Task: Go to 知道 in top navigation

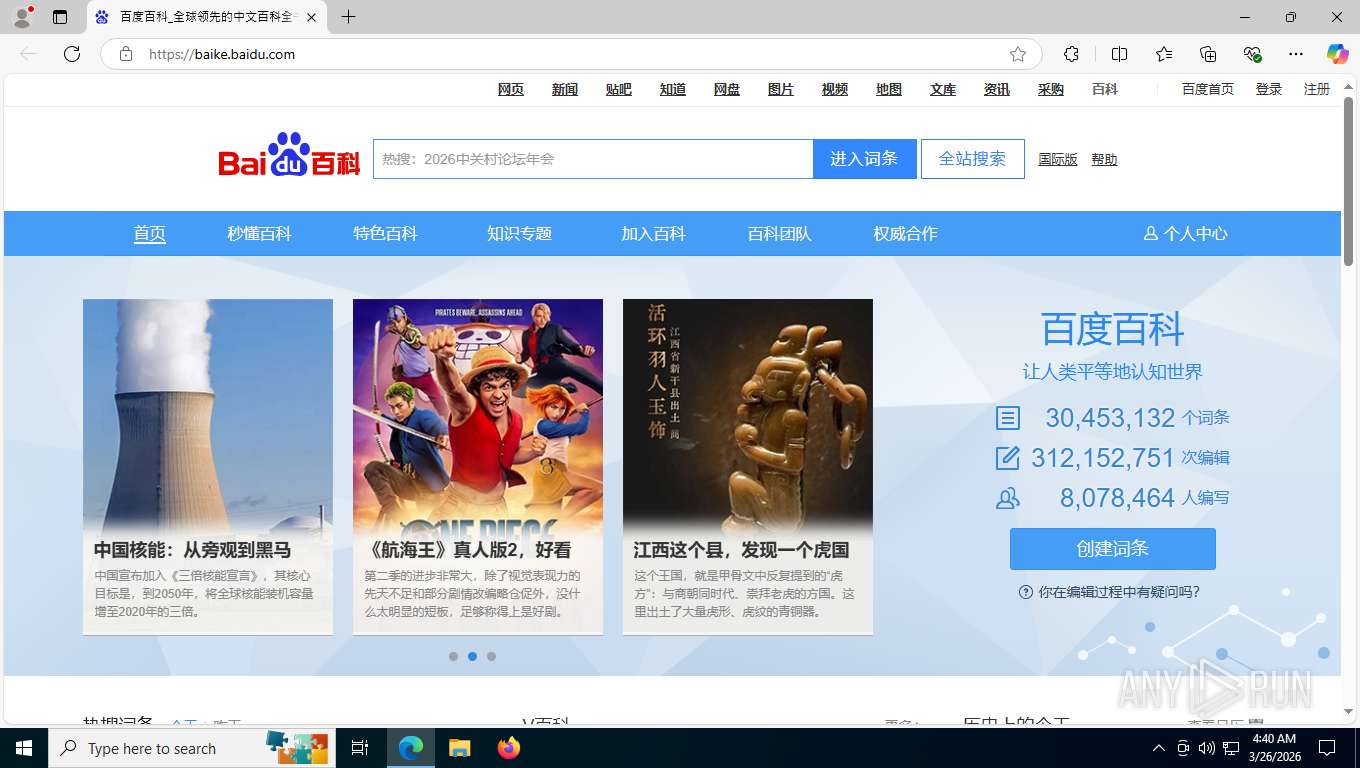Action: [x=673, y=89]
